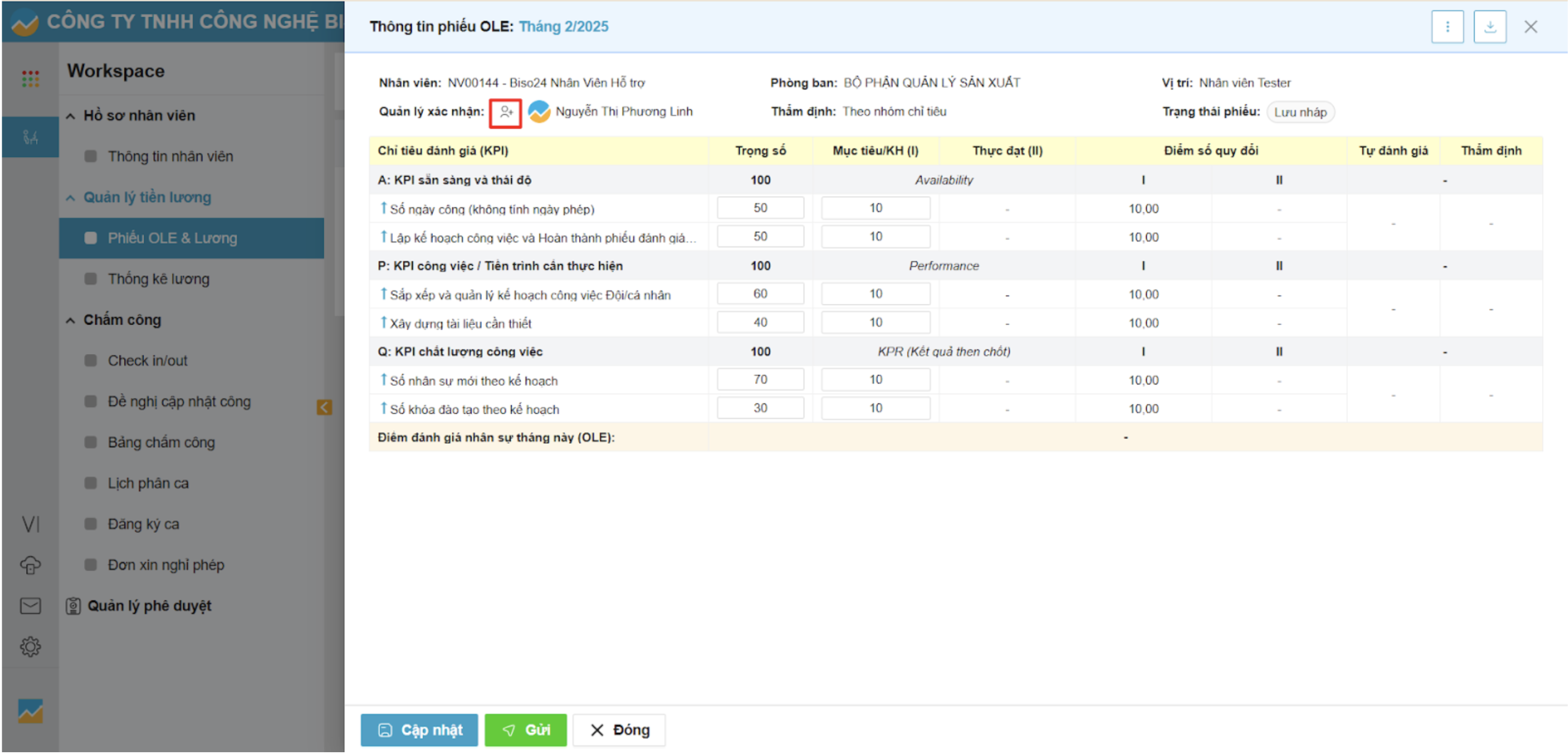Select Check in/out menu item

(147, 360)
